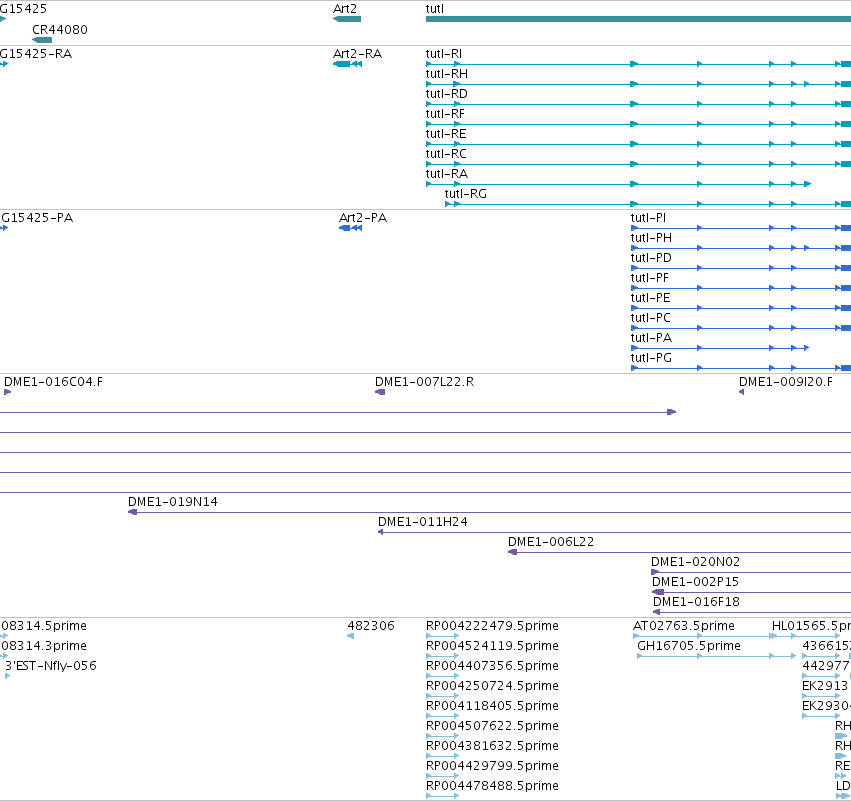Click the DME1-016C04.F clone end

pyautogui.click(x=8, y=392)
